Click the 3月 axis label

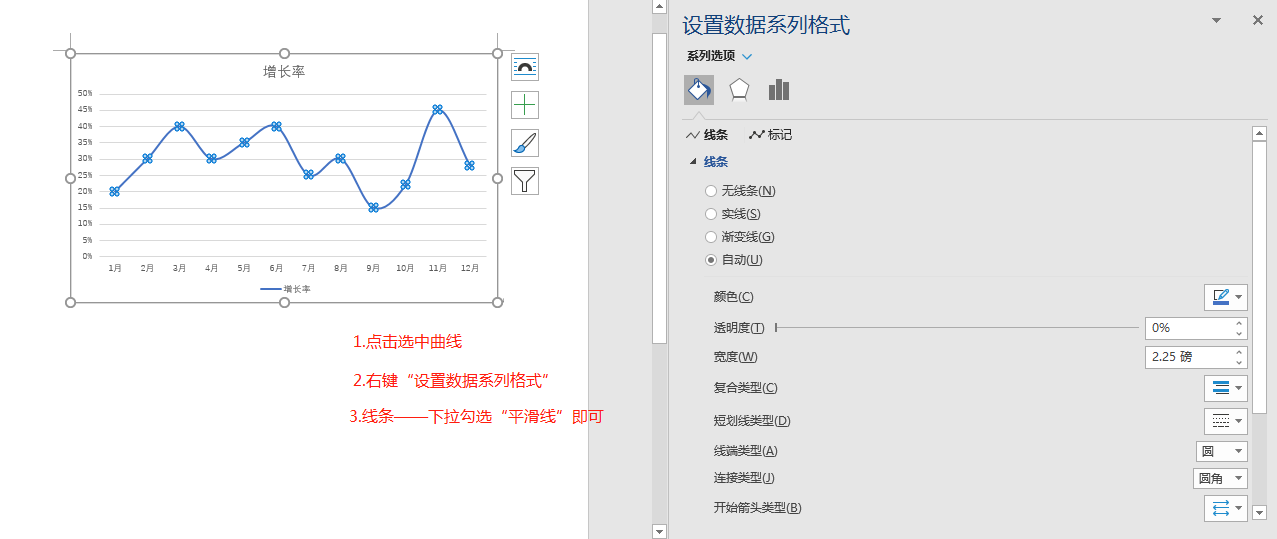[179, 268]
